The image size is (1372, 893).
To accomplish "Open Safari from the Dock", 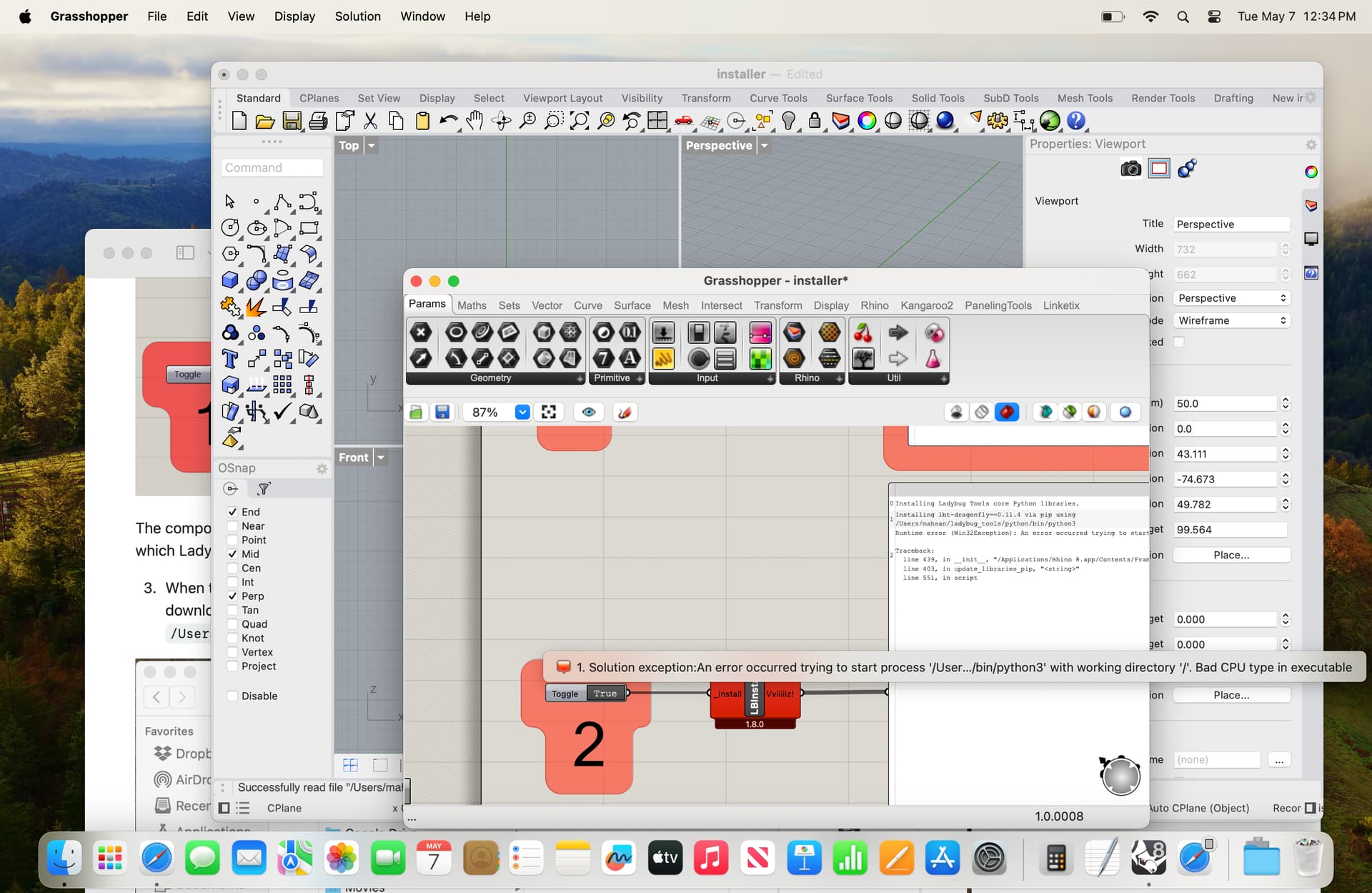I will 156,857.
